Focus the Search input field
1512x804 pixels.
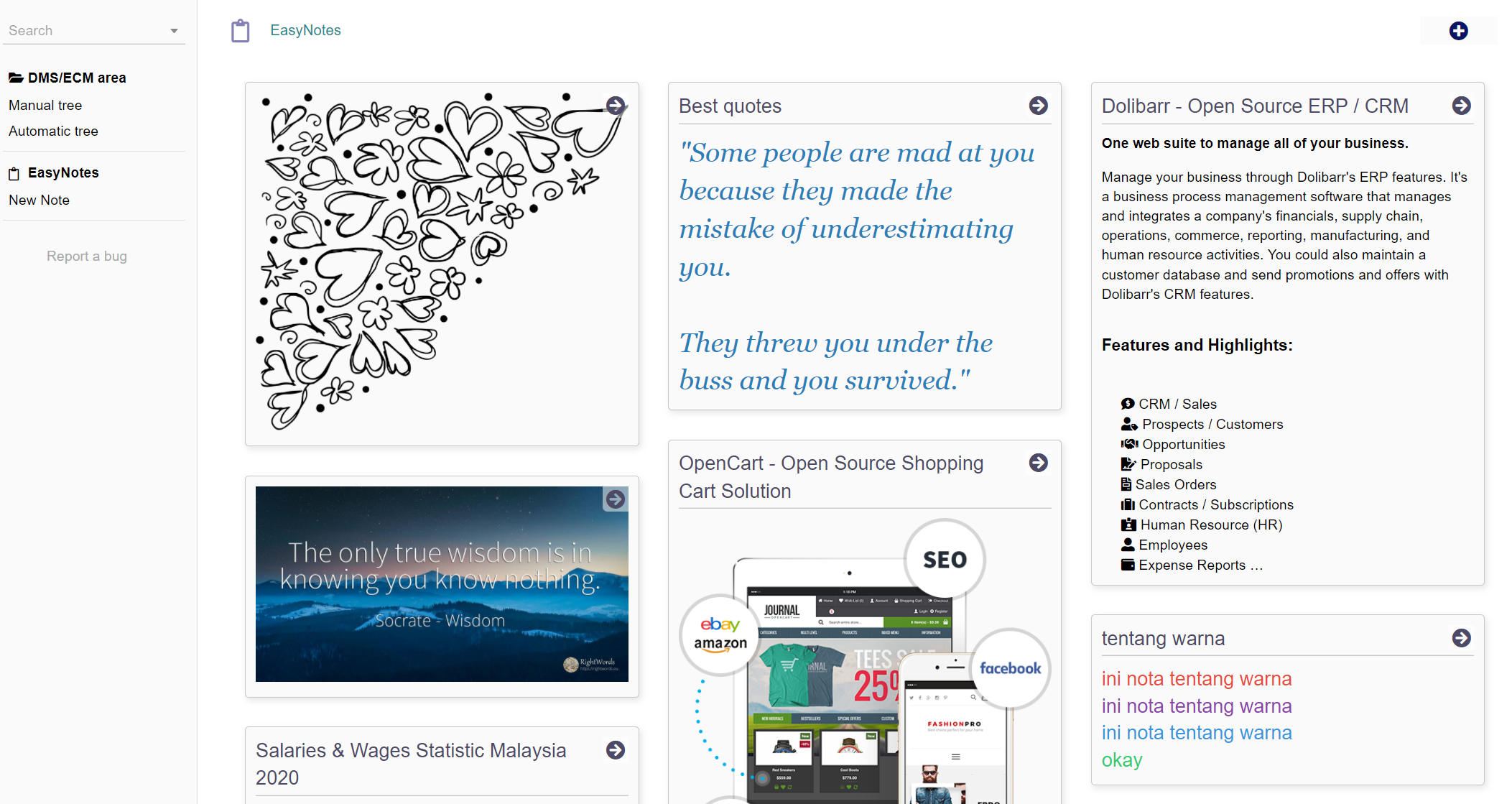86,30
